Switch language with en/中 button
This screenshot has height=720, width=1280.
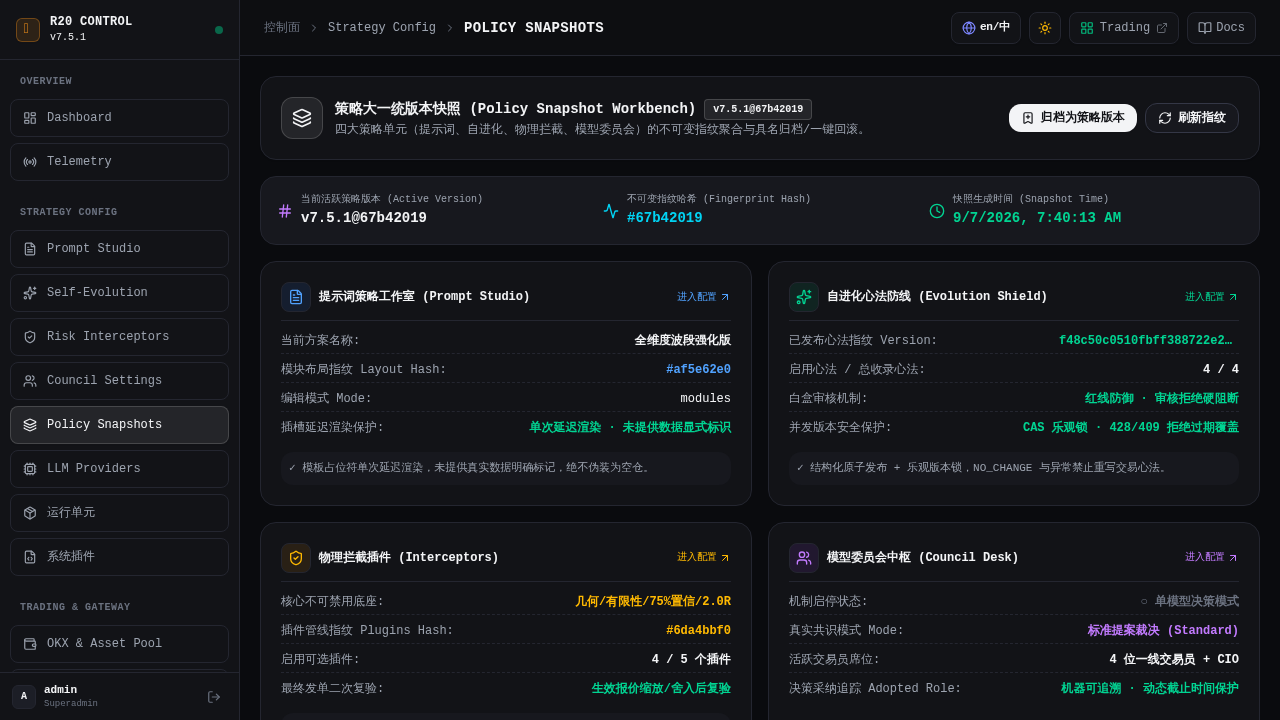point(986,28)
